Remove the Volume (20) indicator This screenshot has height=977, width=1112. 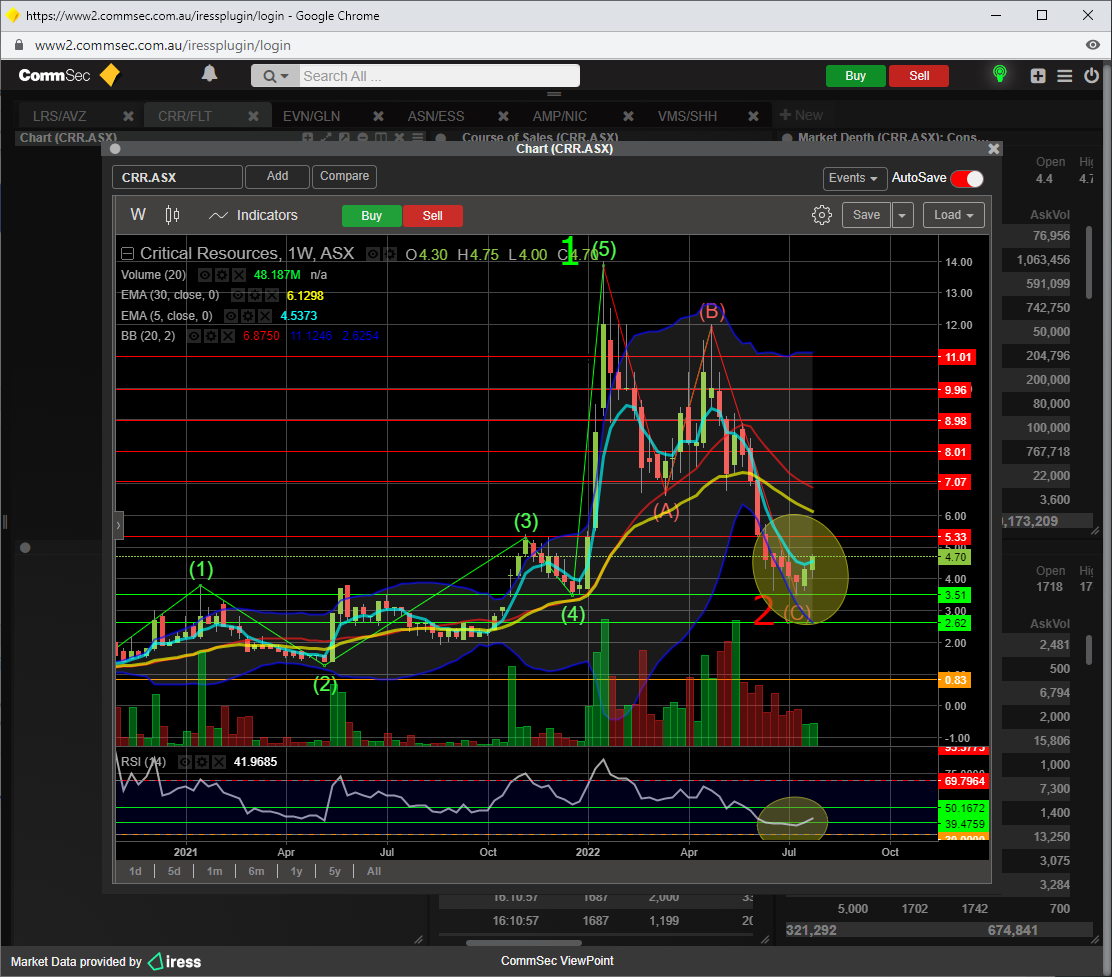(x=237, y=275)
